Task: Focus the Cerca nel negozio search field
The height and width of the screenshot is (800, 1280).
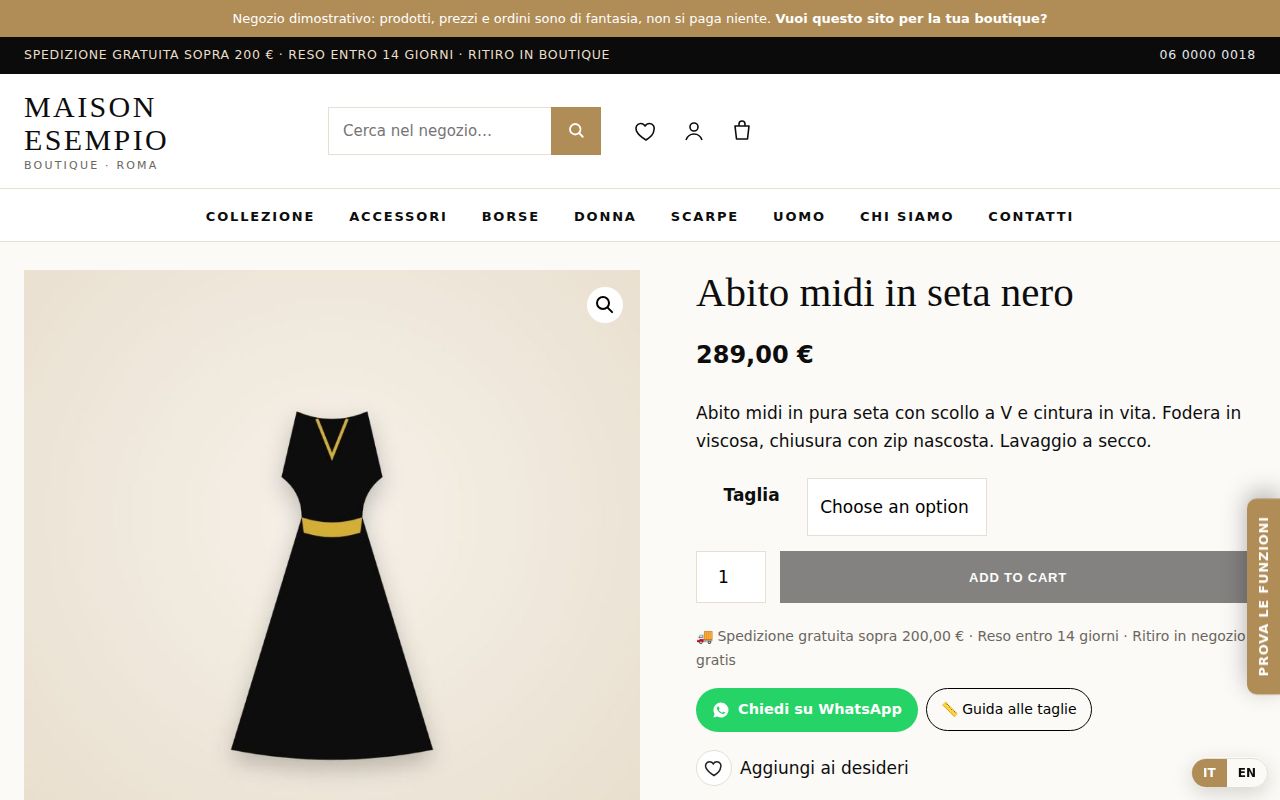Action: point(440,131)
